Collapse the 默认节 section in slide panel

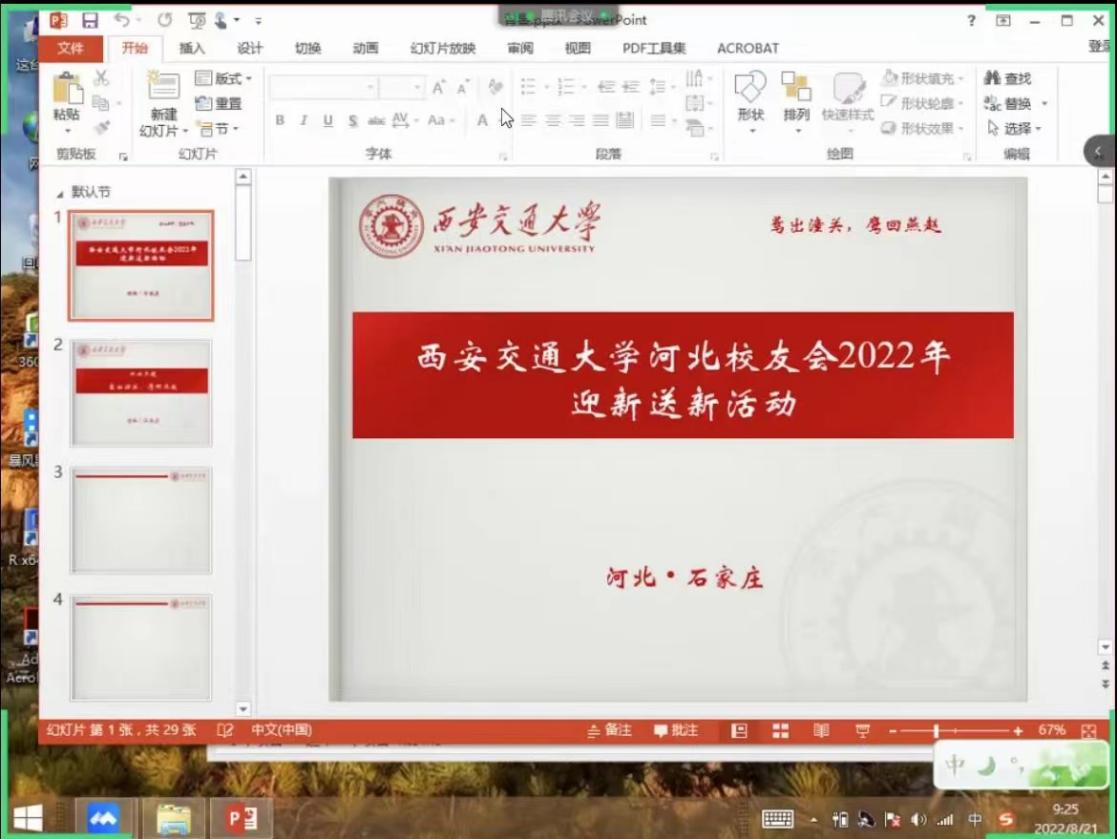(61, 192)
